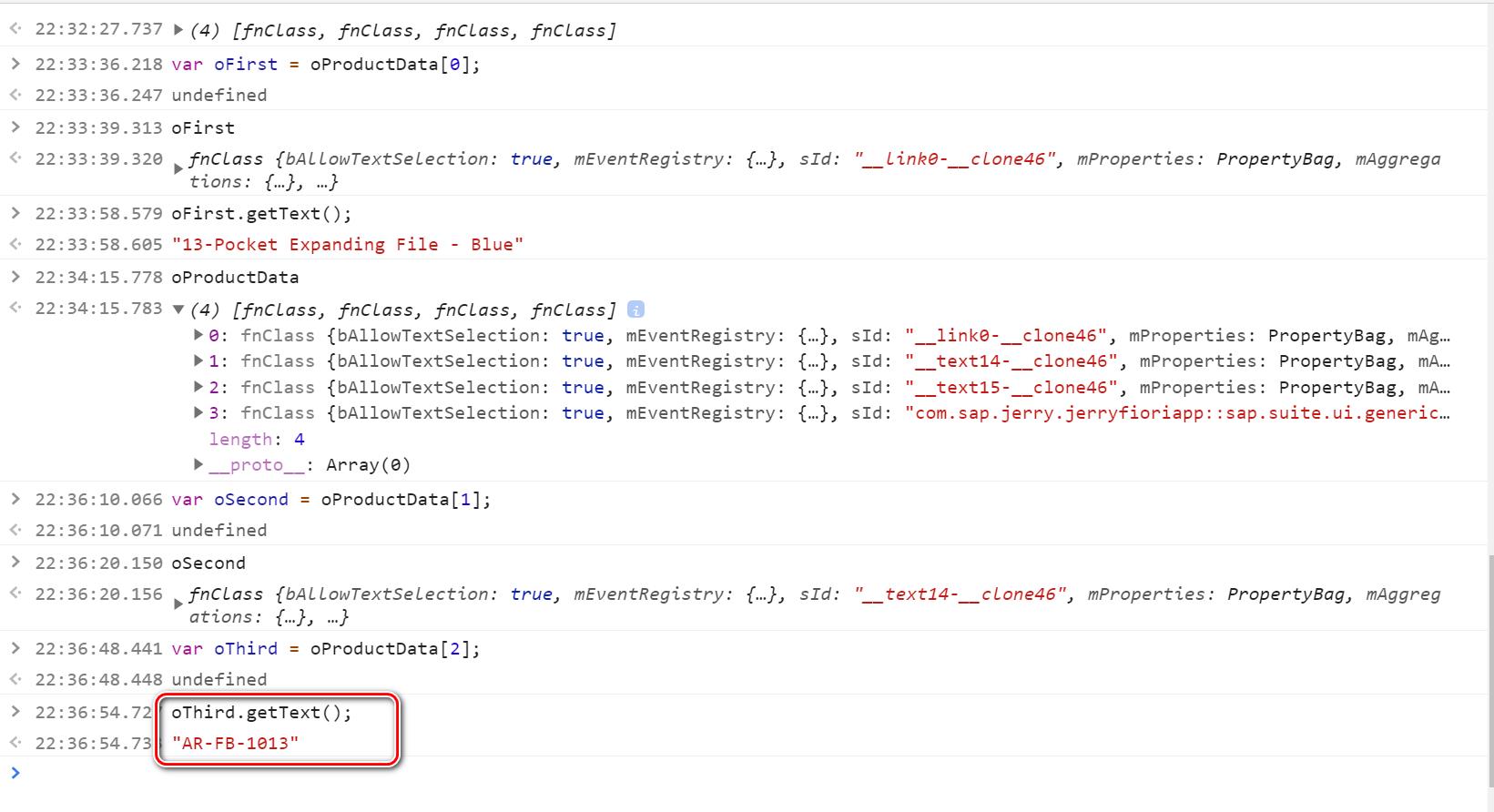Expand array item 3 with com.sap.jerry id
Image resolution: width=1494 pixels, height=812 pixels.
(198, 412)
